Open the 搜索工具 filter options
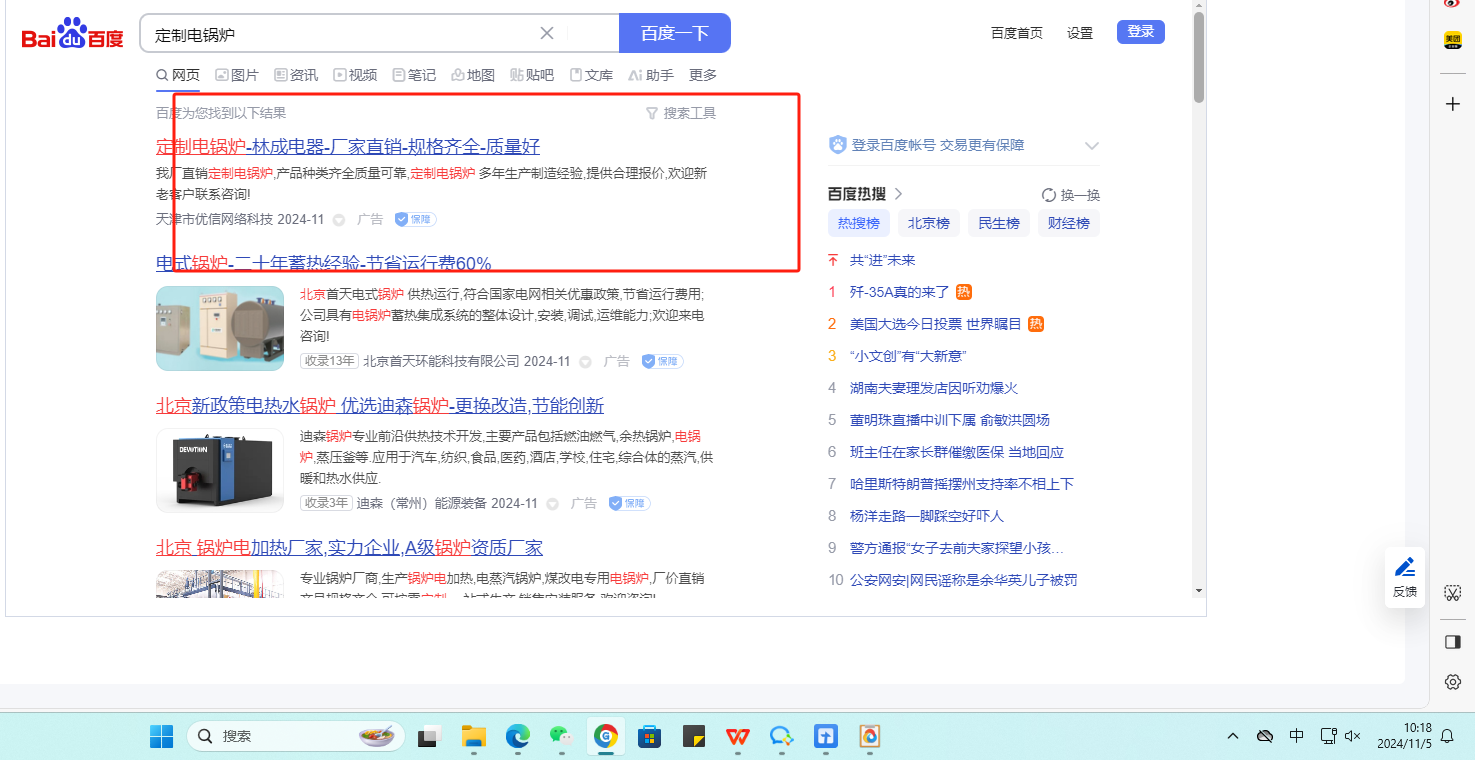The height and width of the screenshot is (760, 1475). coord(681,113)
